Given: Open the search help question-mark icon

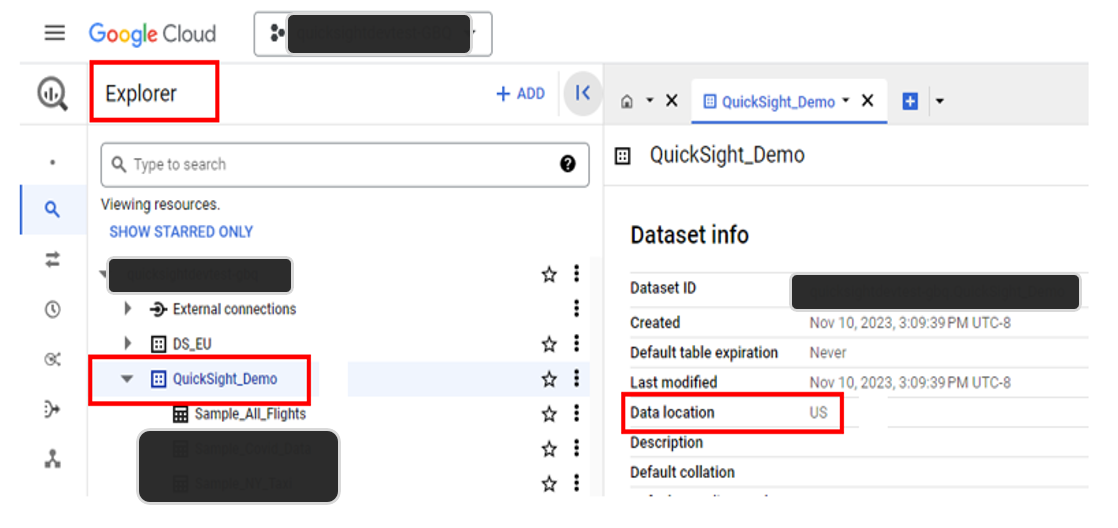Looking at the screenshot, I should point(568,165).
